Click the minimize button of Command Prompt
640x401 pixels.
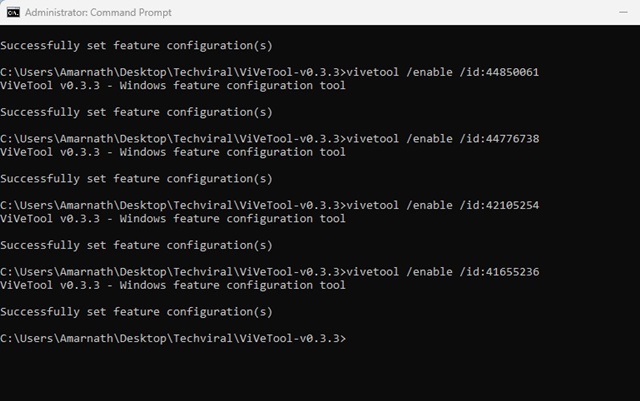pyautogui.click(x=623, y=12)
